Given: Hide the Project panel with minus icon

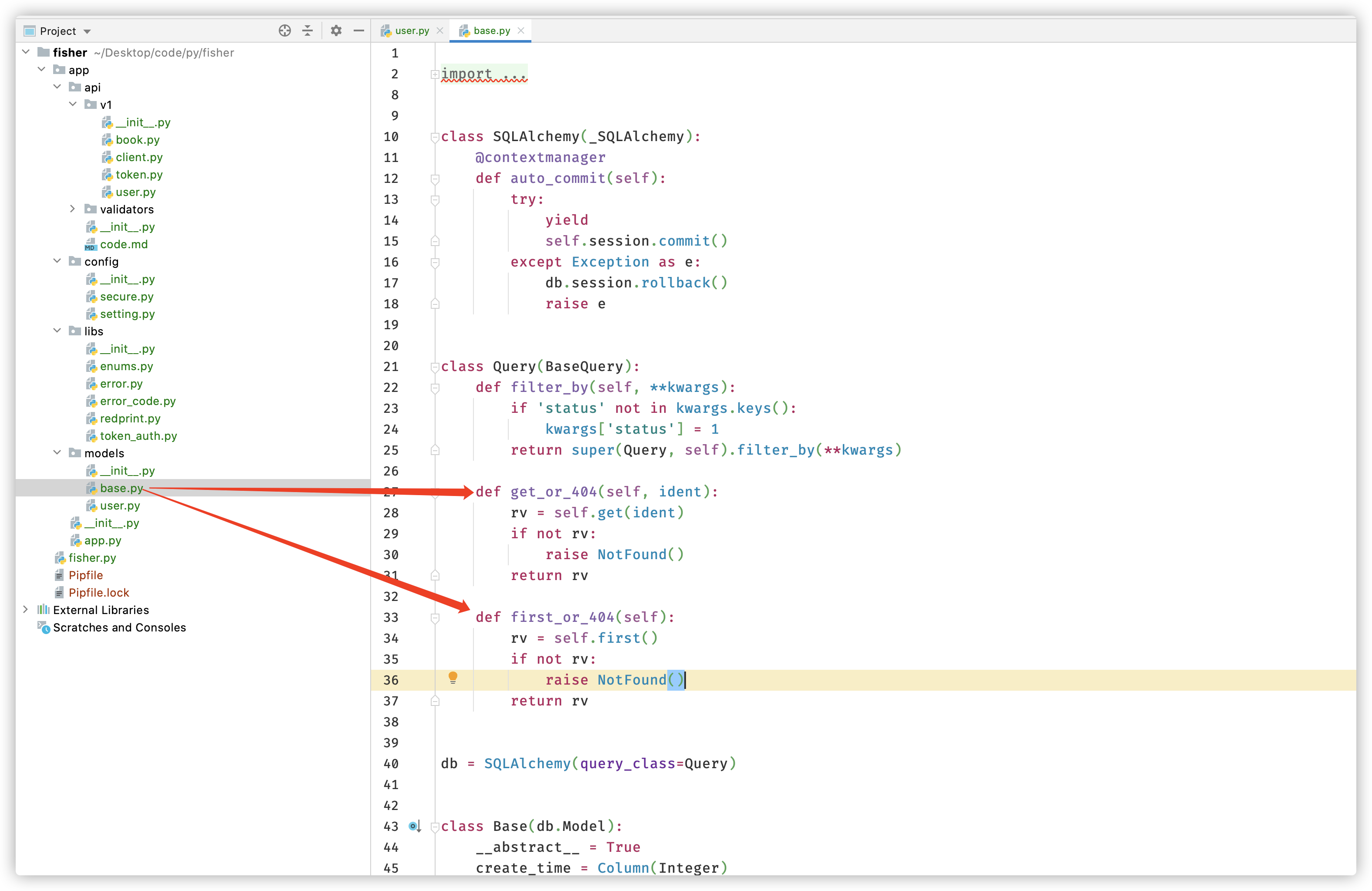Looking at the screenshot, I should [358, 30].
